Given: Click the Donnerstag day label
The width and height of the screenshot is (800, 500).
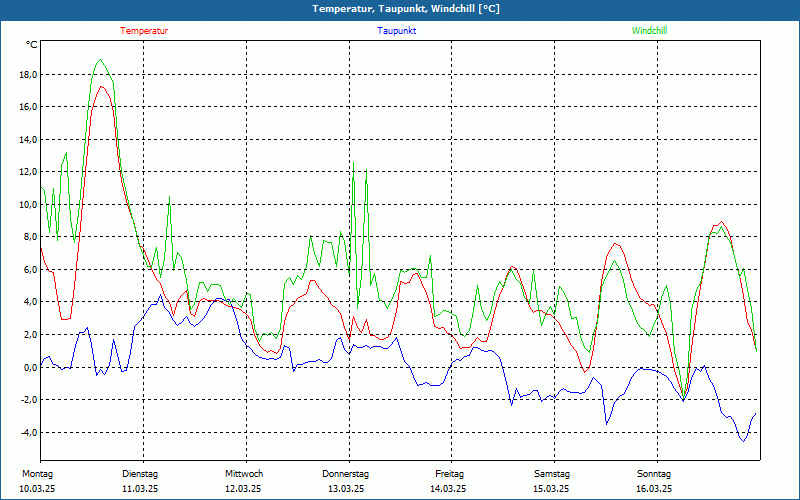Looking at the screenshot, I should pyautogui.click(x=345, y=474).
